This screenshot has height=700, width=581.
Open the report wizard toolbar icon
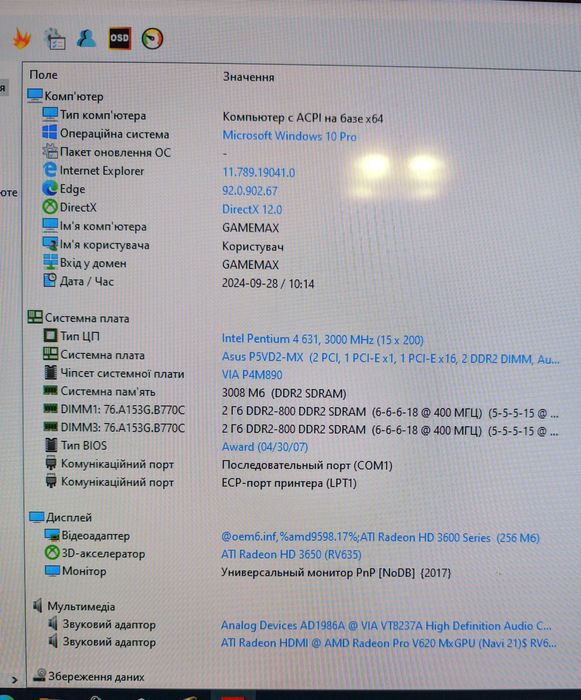[x=55, y=39]
